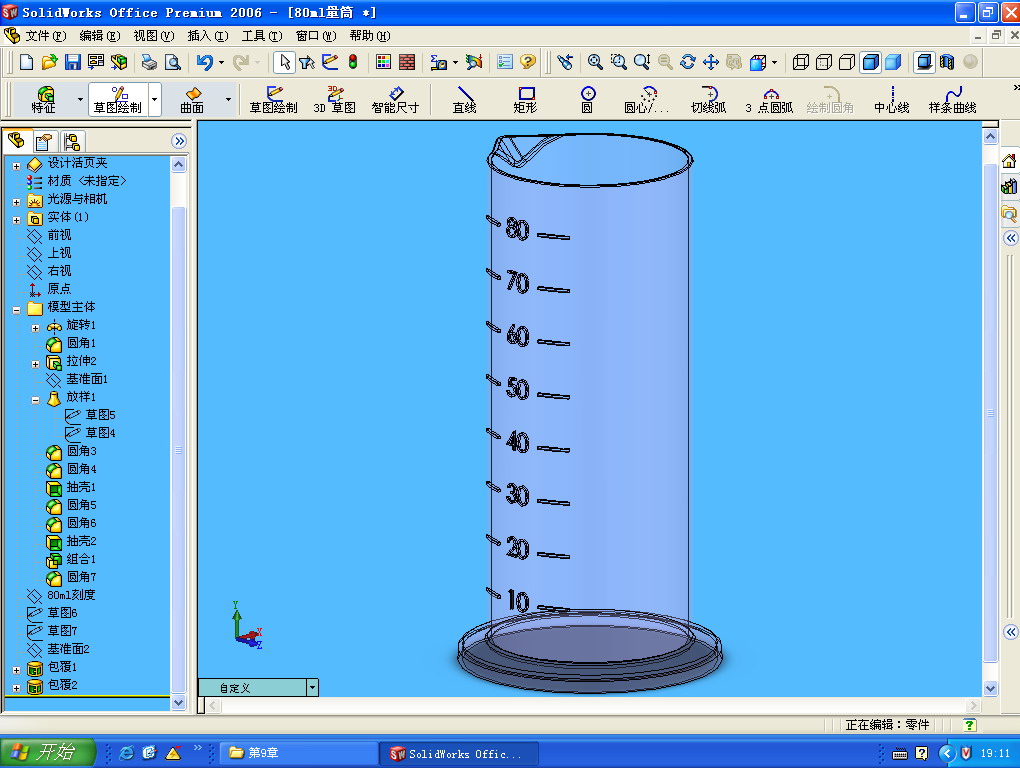
Task: Click the SolidWorks Office taskbar button
Action: 459,753
